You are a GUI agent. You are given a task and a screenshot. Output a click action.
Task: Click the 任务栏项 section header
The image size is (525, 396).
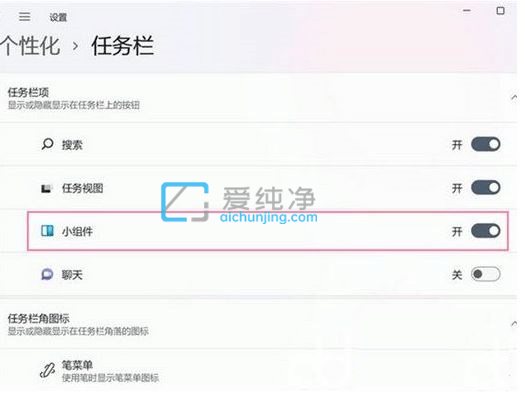[28, 92]
